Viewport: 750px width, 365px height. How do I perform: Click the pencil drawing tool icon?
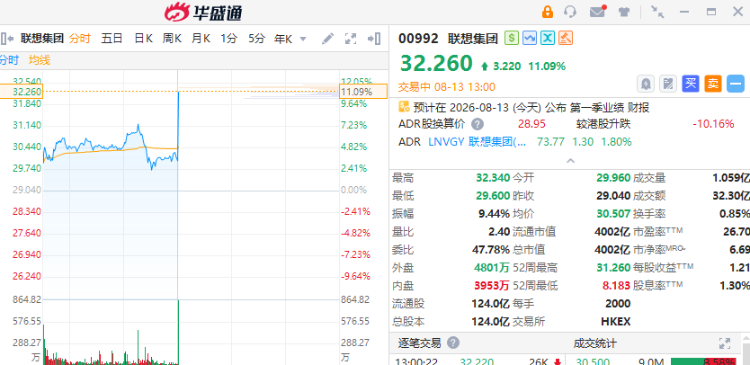[328, 39]
